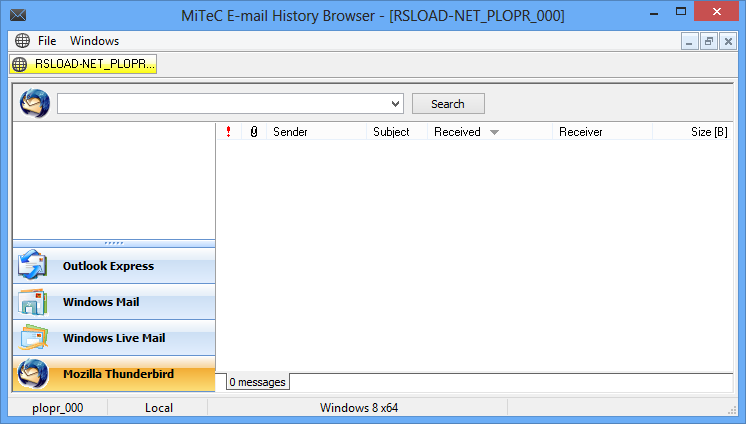This screenshot has width=746, height=424.
Task: Toggle the Received sort direction arrow
Action: tap(494, 132)
